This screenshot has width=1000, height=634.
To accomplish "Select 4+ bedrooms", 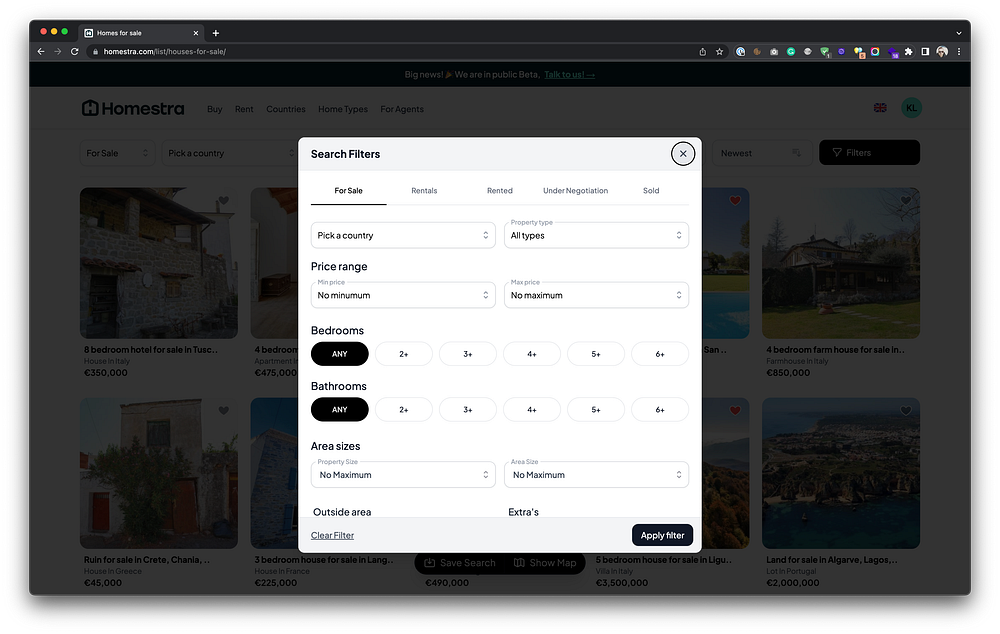I will pyautogui.click(x=532, y=354).
